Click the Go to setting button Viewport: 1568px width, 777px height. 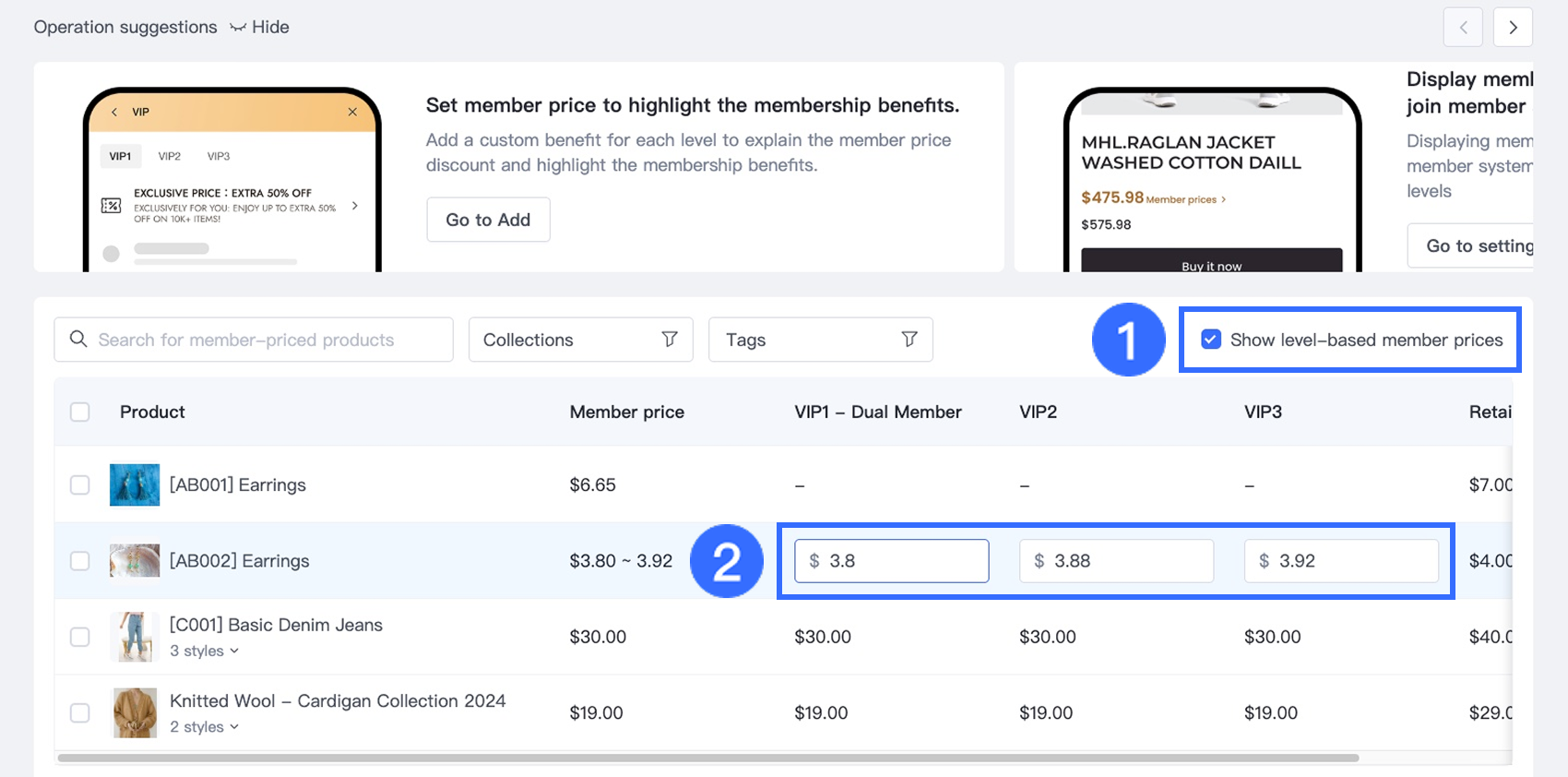click(x=1478, y=245)
